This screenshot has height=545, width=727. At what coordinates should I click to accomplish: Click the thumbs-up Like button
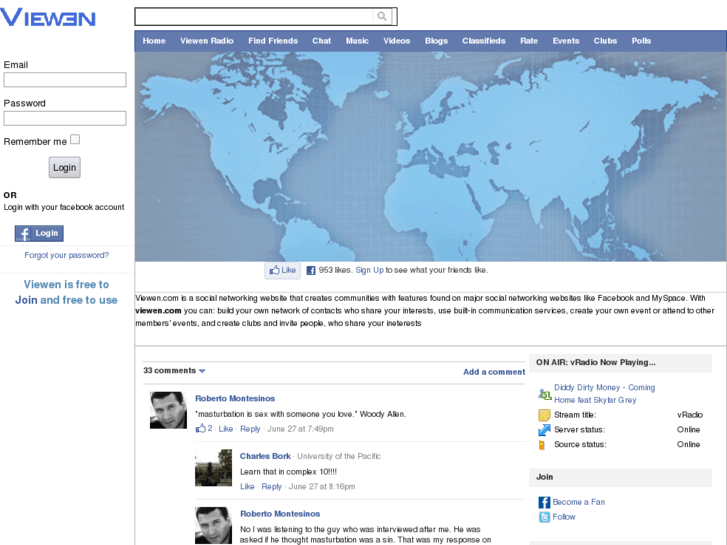[x=282, y=270]
